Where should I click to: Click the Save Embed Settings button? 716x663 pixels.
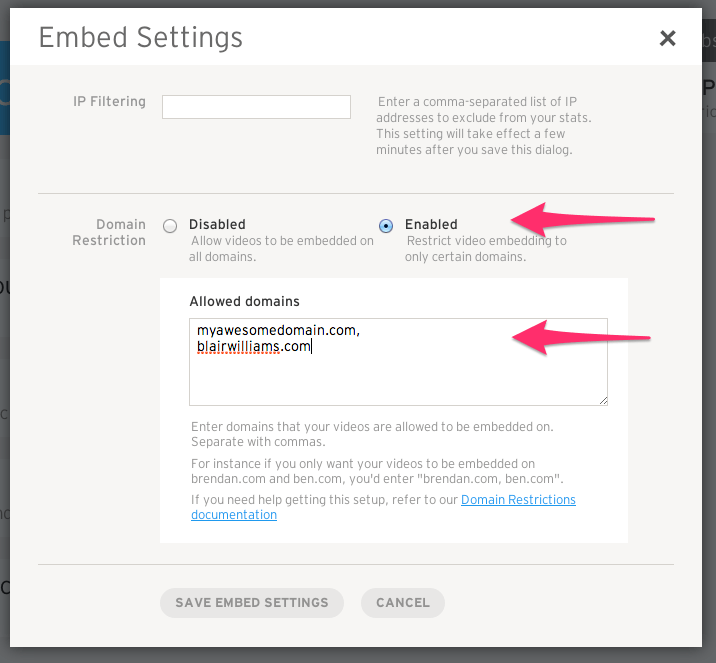click(x=252, y=603)
